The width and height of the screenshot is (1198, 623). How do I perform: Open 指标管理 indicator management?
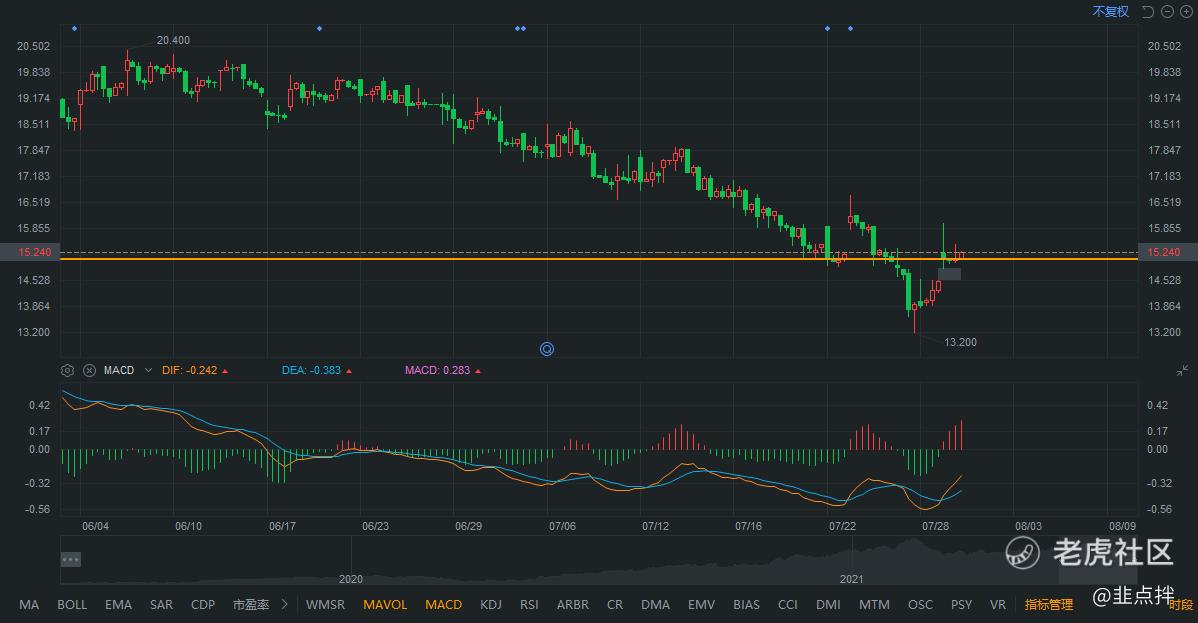click(1049, 604)
